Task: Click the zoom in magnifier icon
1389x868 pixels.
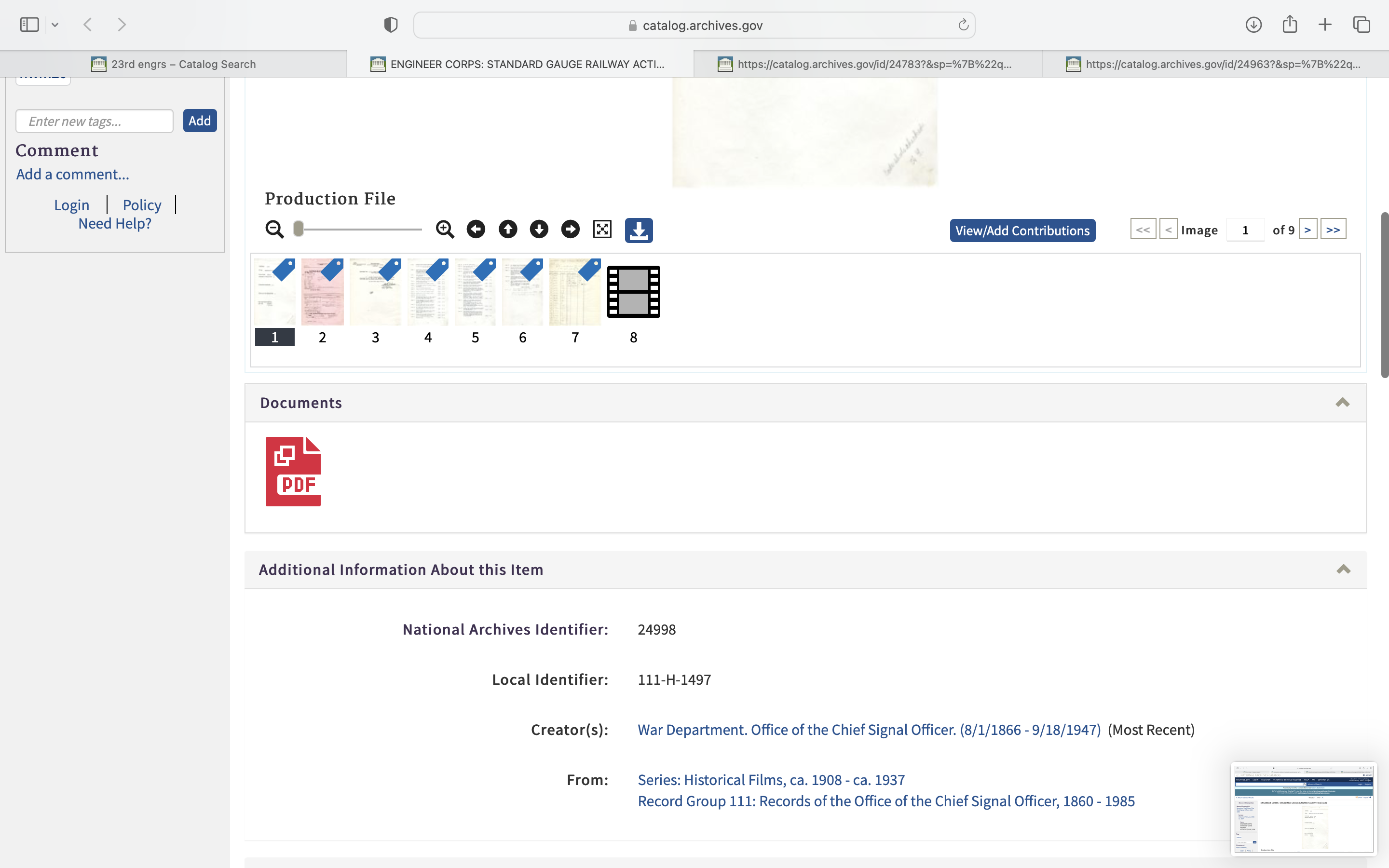Action: (x=445, y=230)
